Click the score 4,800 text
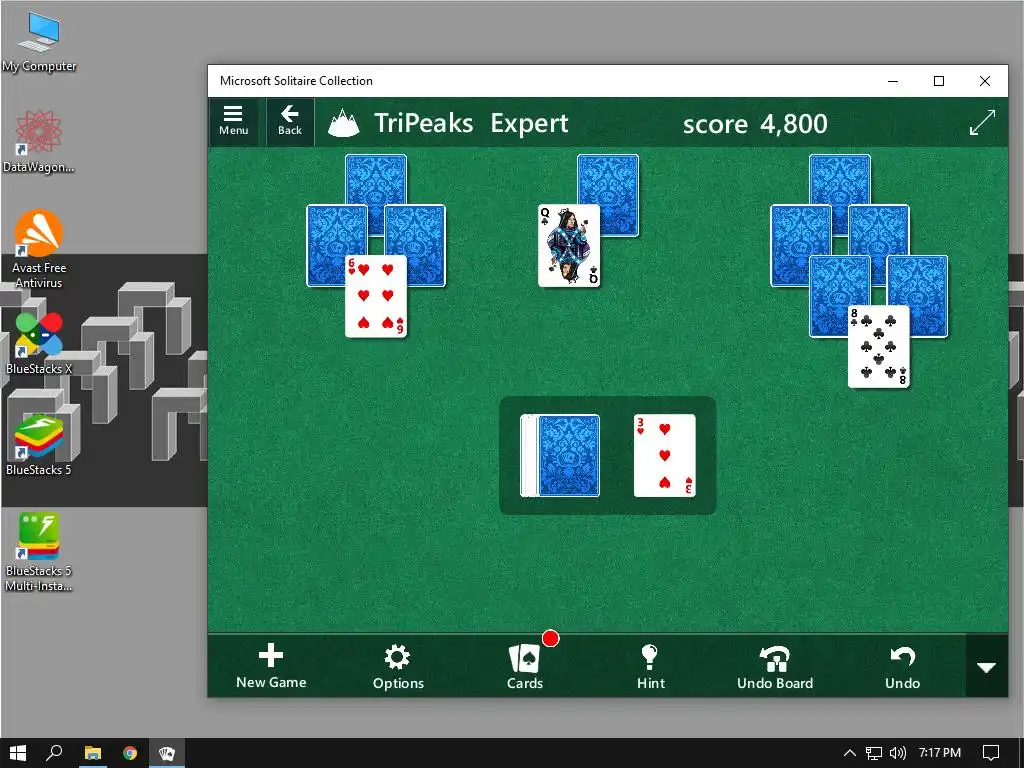The image size is (1024, 768). tap(755, 123)
